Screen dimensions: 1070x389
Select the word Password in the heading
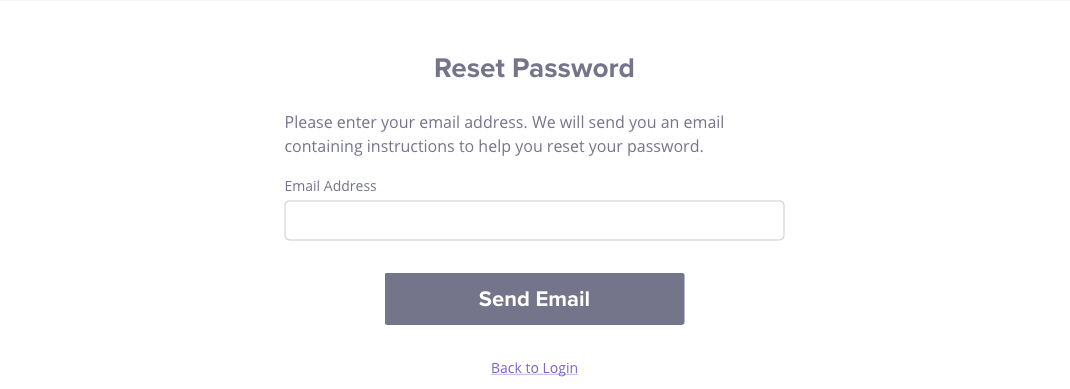(x=573, y=68)
